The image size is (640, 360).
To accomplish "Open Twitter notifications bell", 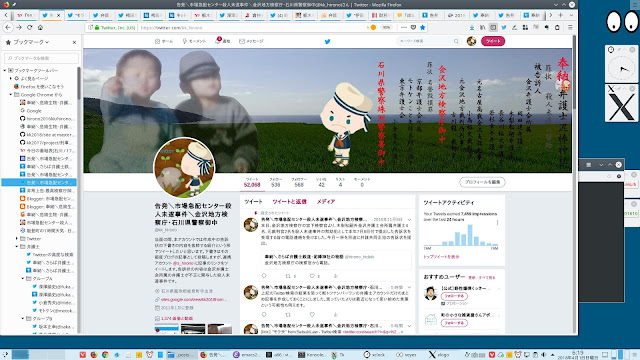I will (x=222, y=41).
